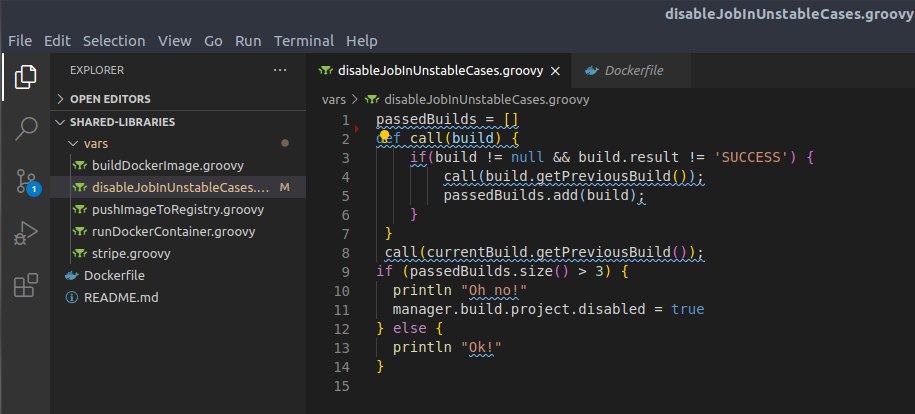The width and height of the screenshot is (915, 414).
Task: Open the Search view in activity bar
Action: pyautogui.click(x=26, y=128)
